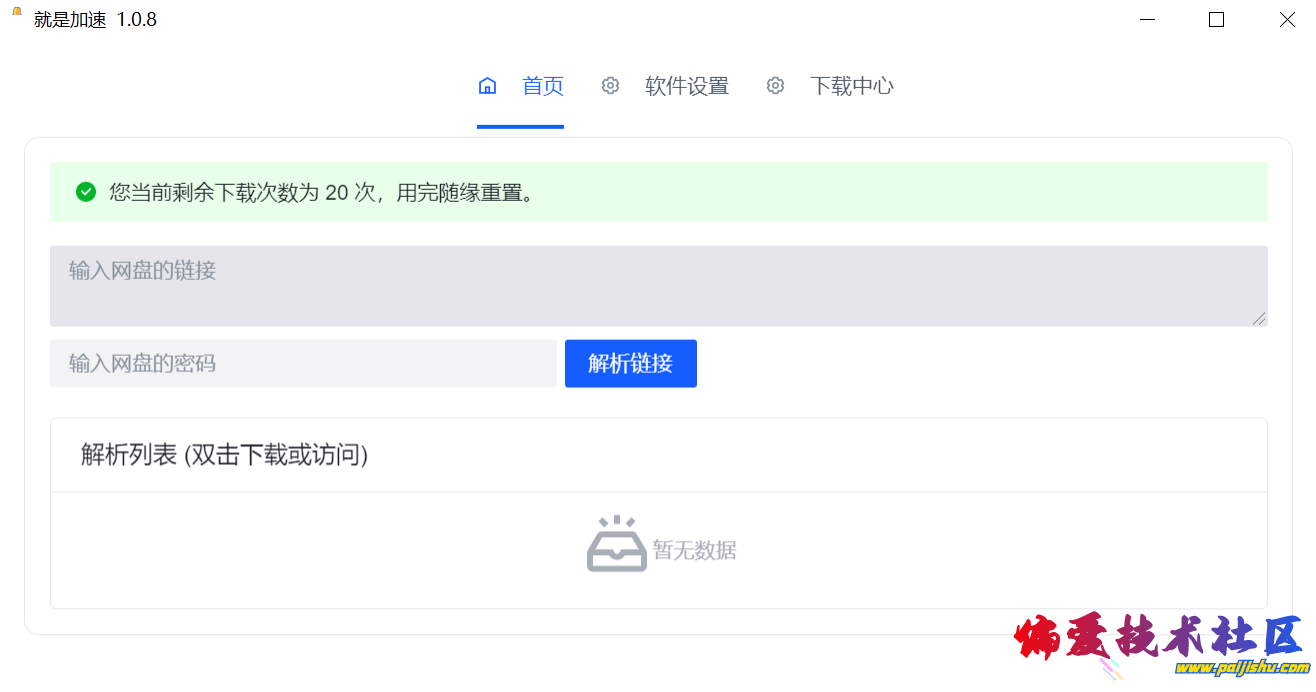
Task: Click the home icon beside 首页
Action: point(487,86)
